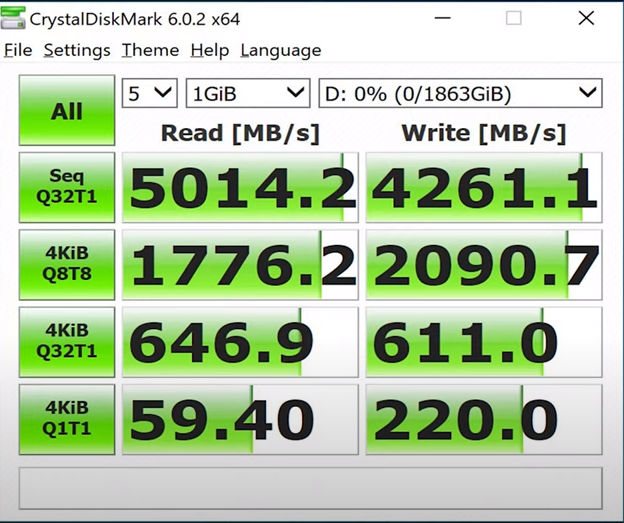Select the 4KiB Q8T8 read result 1776.2
This screenshot has width=624, height=523.
(240, 264)
